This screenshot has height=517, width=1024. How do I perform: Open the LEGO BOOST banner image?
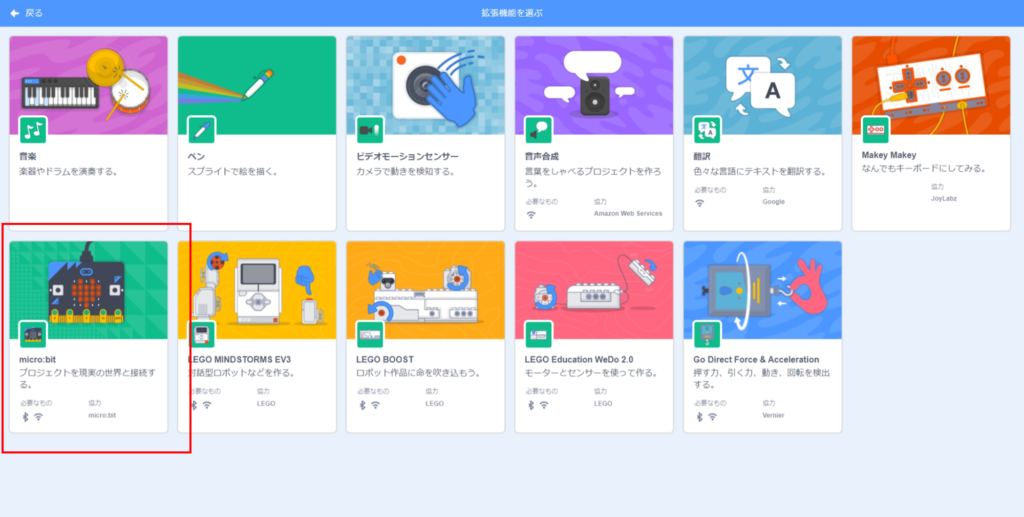pyautogui.click(x=425, y=290)
